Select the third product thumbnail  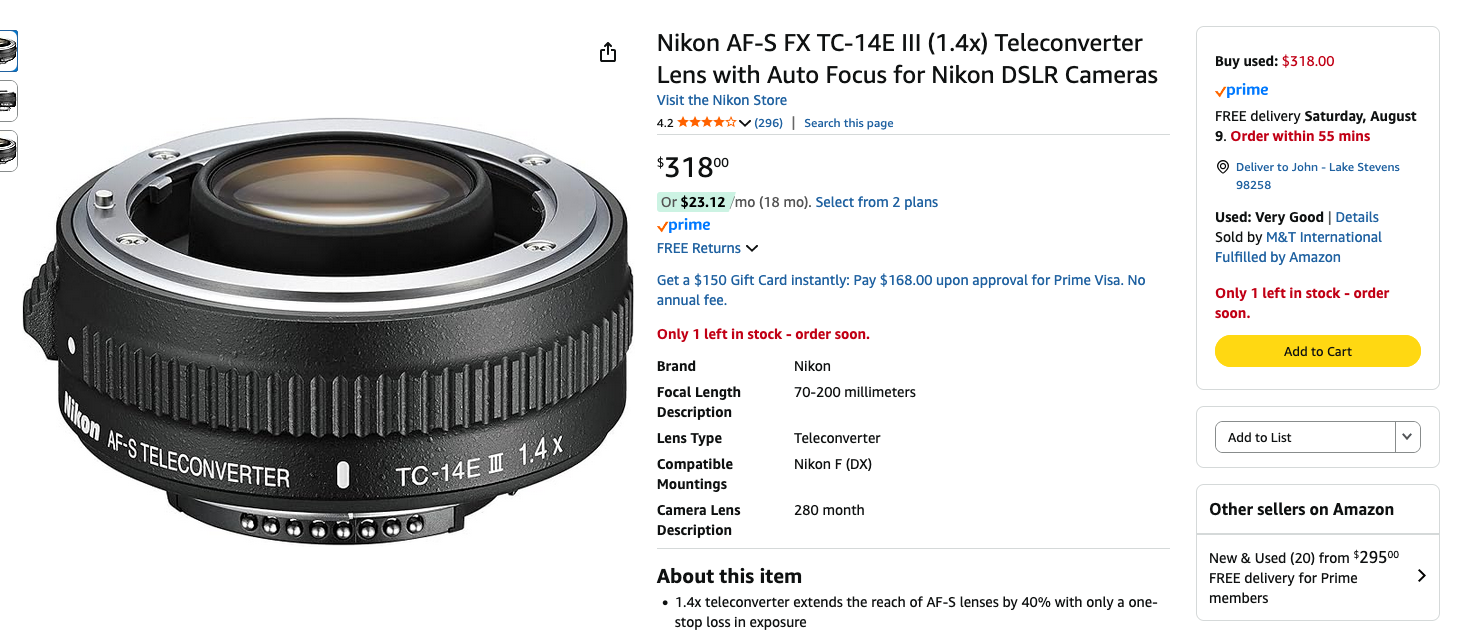pos(8,150)
